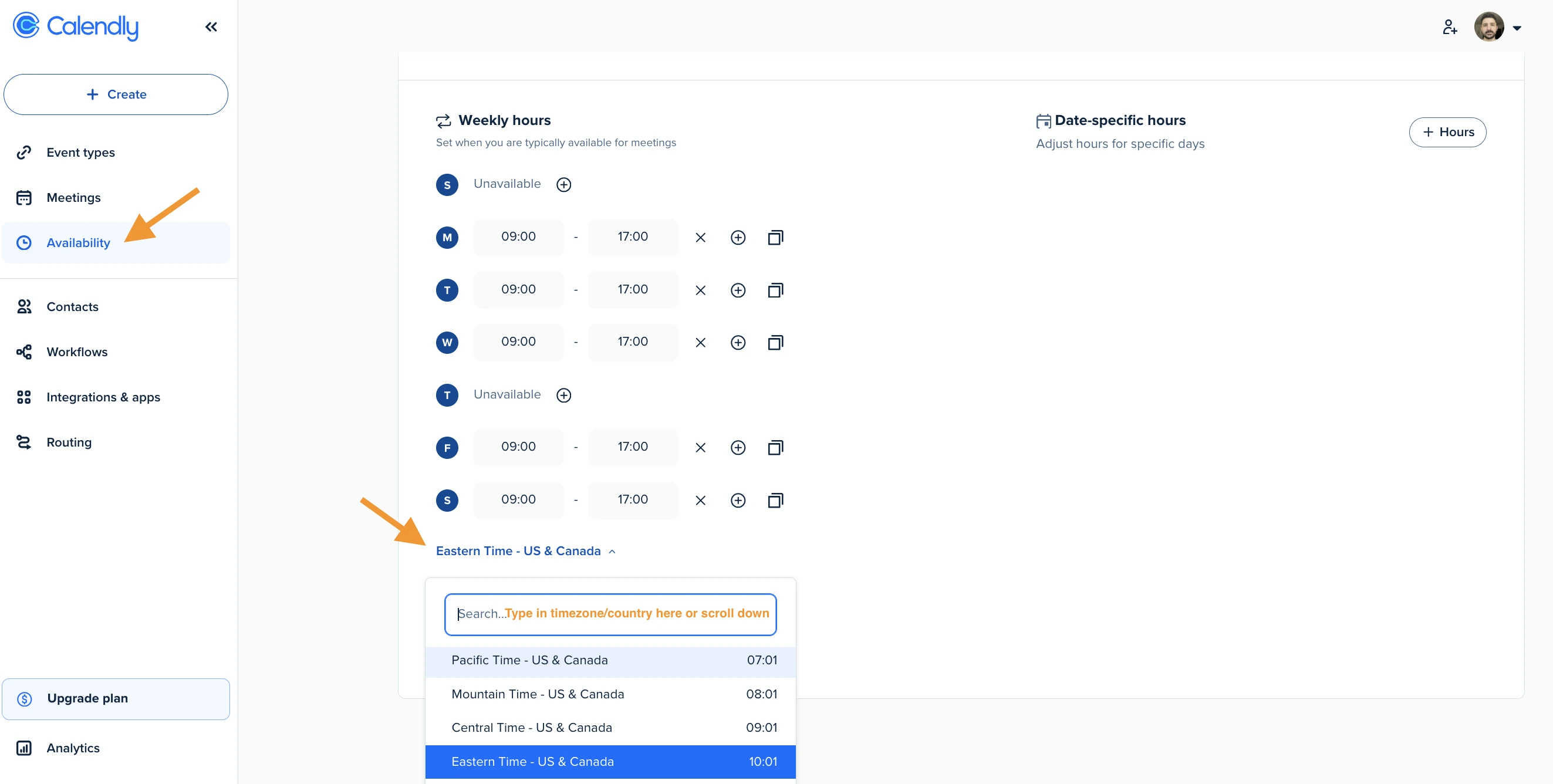Copy Friday hours to other days
The image size is (1553, 784).
[775, 448]
